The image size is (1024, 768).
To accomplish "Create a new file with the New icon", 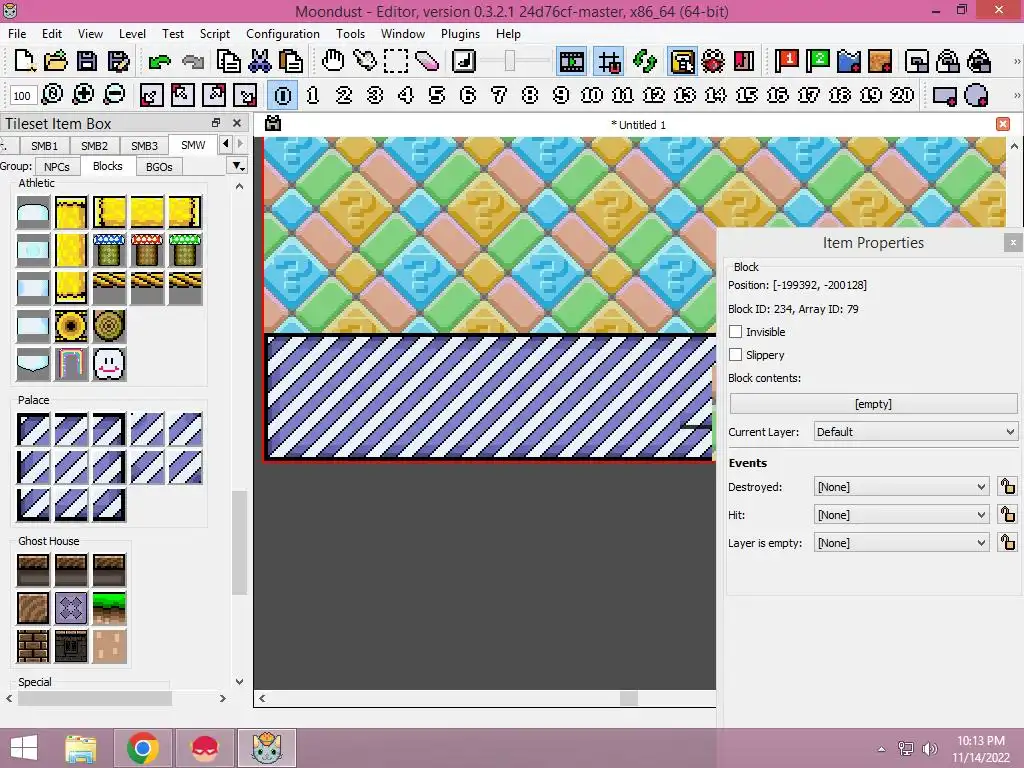I will [24, 61].
